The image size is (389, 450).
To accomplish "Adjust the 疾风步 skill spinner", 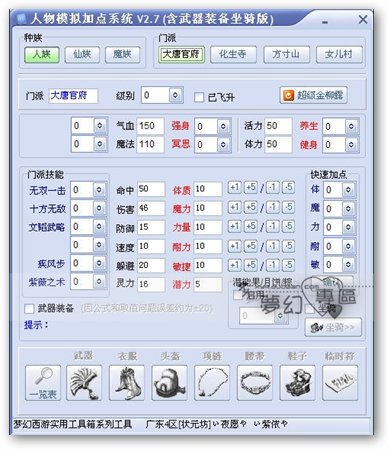I will coord(99,263).
